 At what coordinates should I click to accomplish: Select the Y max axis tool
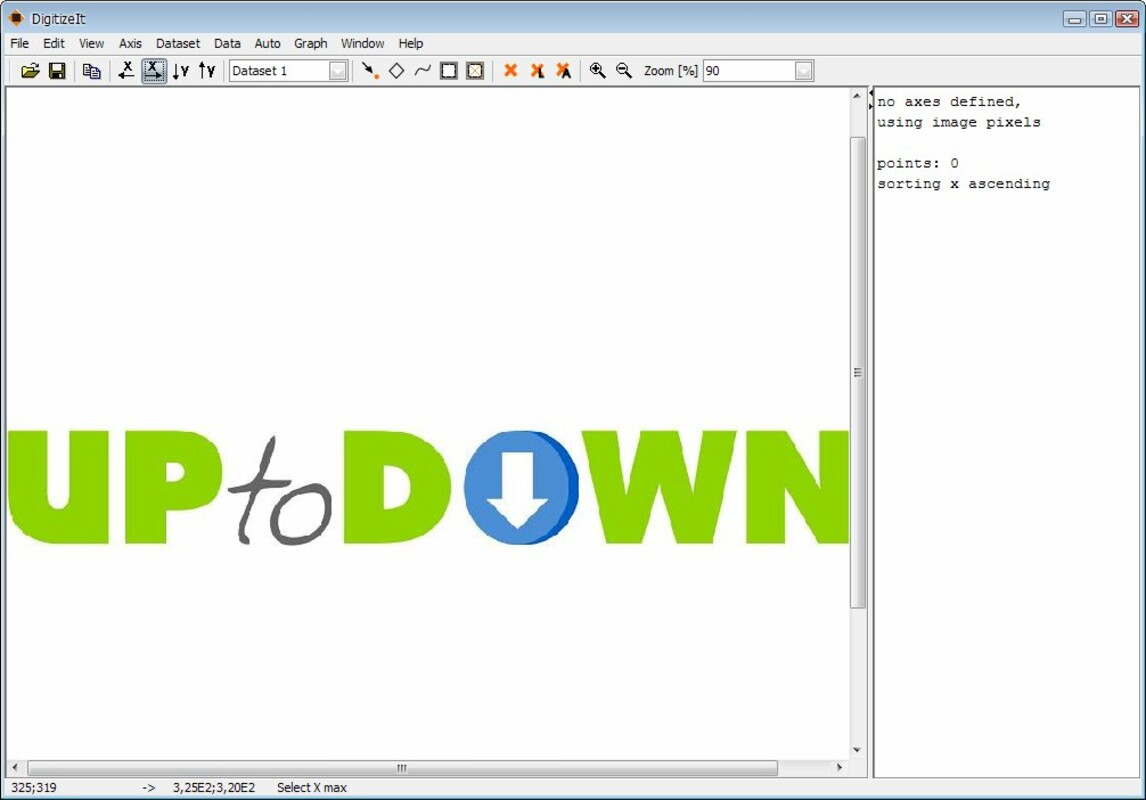pos(206,71)
